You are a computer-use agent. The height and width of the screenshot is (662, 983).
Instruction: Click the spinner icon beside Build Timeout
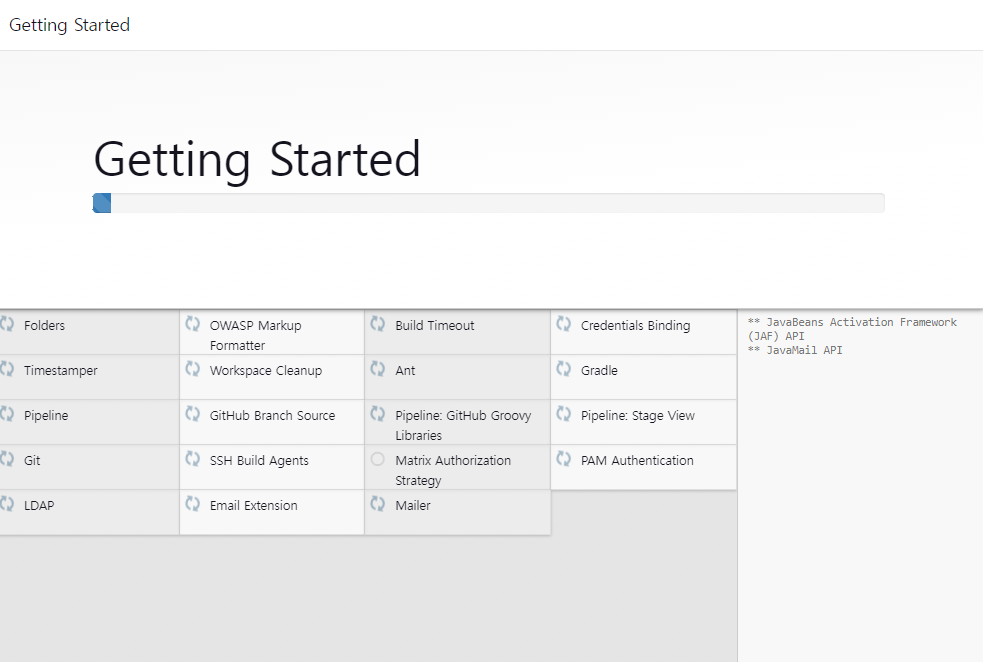point(377,324)
